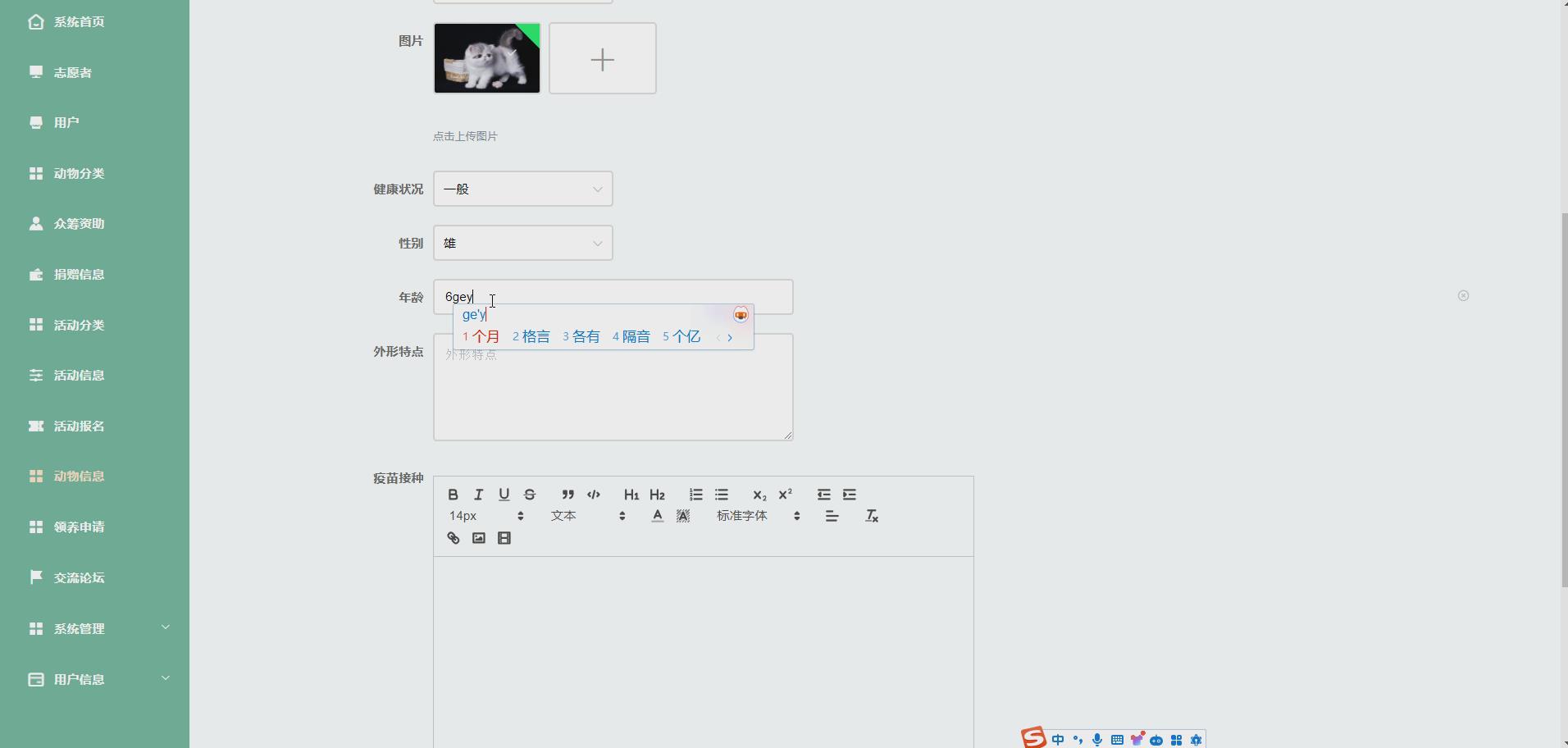1568x748 pixels.
Task: Insert a blockquote
Action: [x=567, y=495]
